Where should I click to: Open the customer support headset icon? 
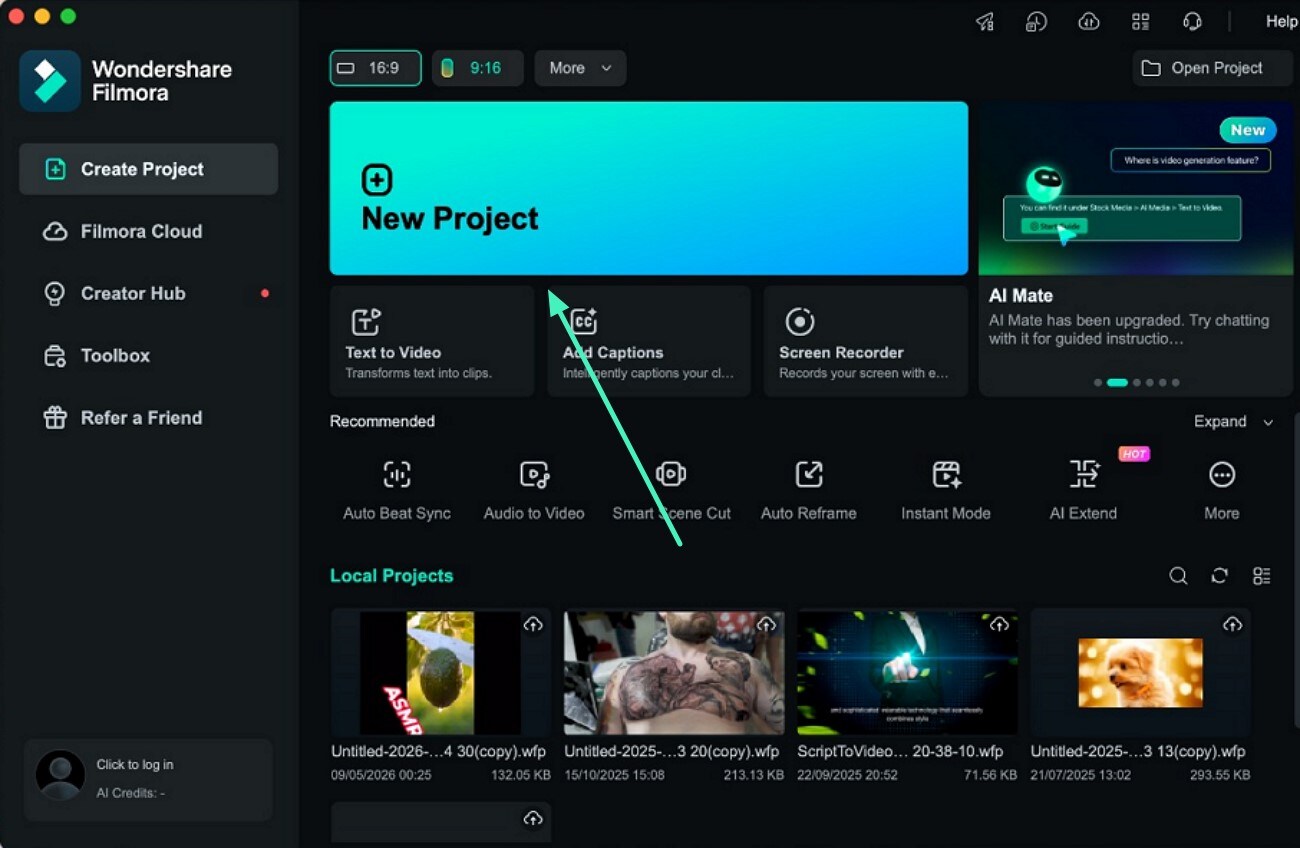[x=1192, y=22]
